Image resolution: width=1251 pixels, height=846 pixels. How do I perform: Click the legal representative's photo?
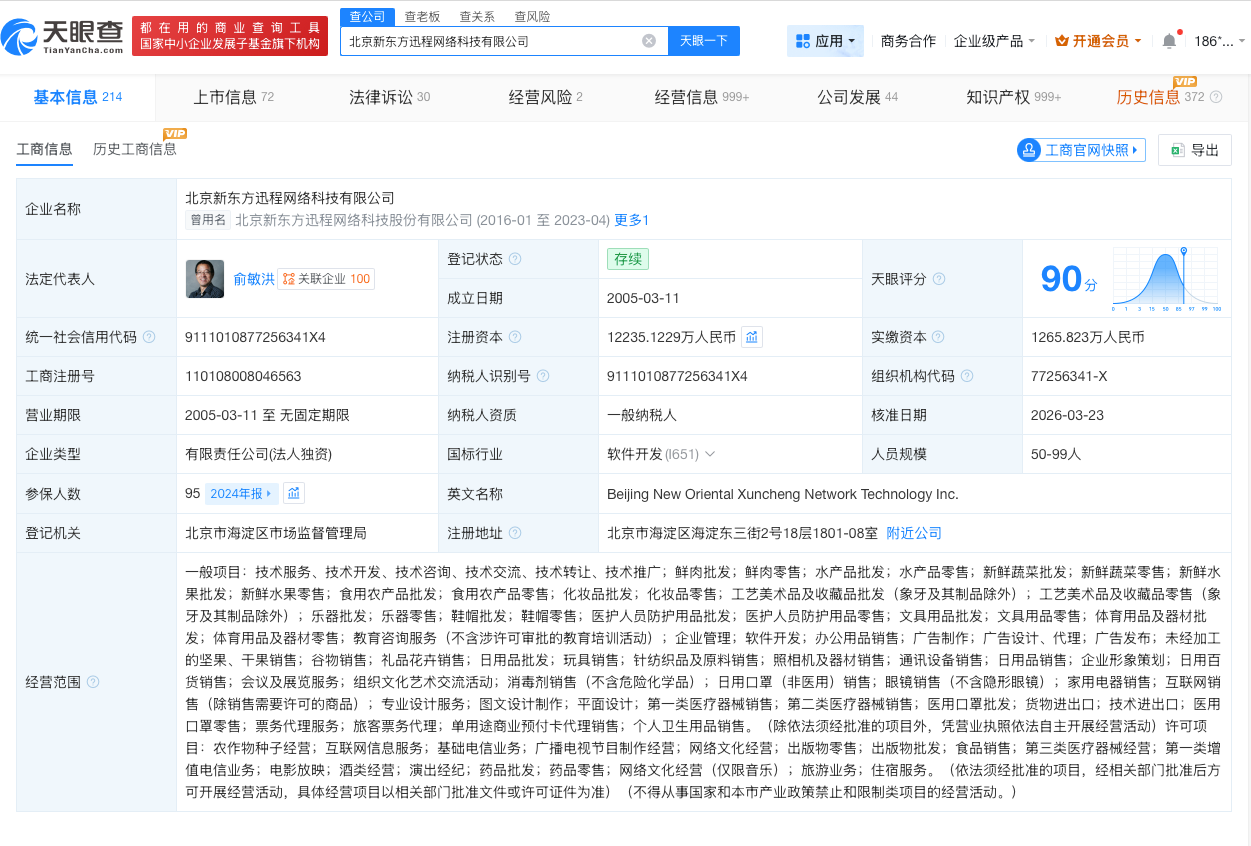point(205,279)
